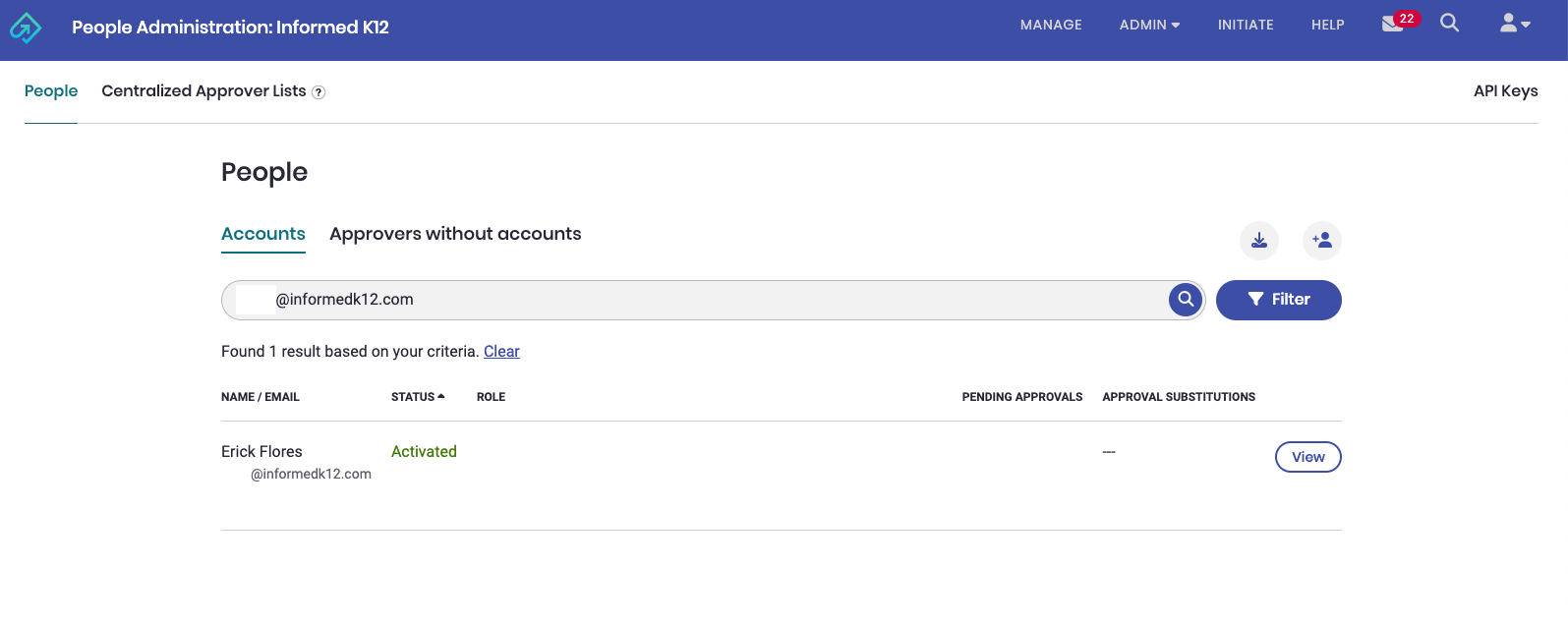Click into the people search input field
Screen dimensions: 1568x624
point(688,300)
